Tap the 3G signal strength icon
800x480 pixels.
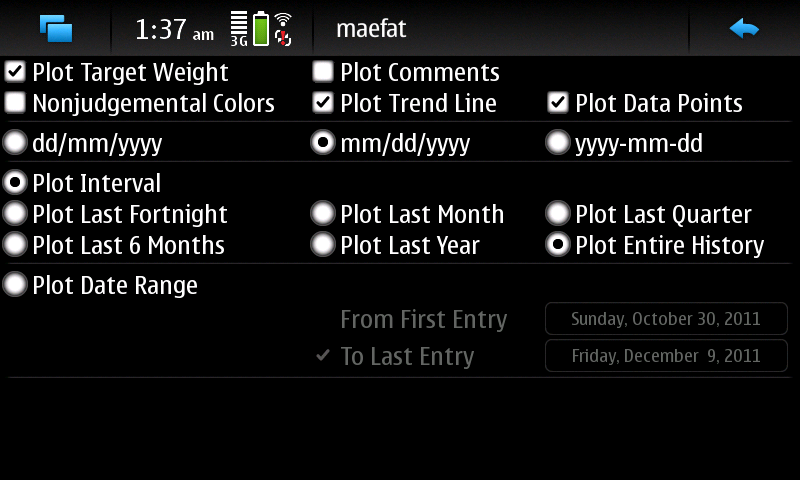(239, 29)
